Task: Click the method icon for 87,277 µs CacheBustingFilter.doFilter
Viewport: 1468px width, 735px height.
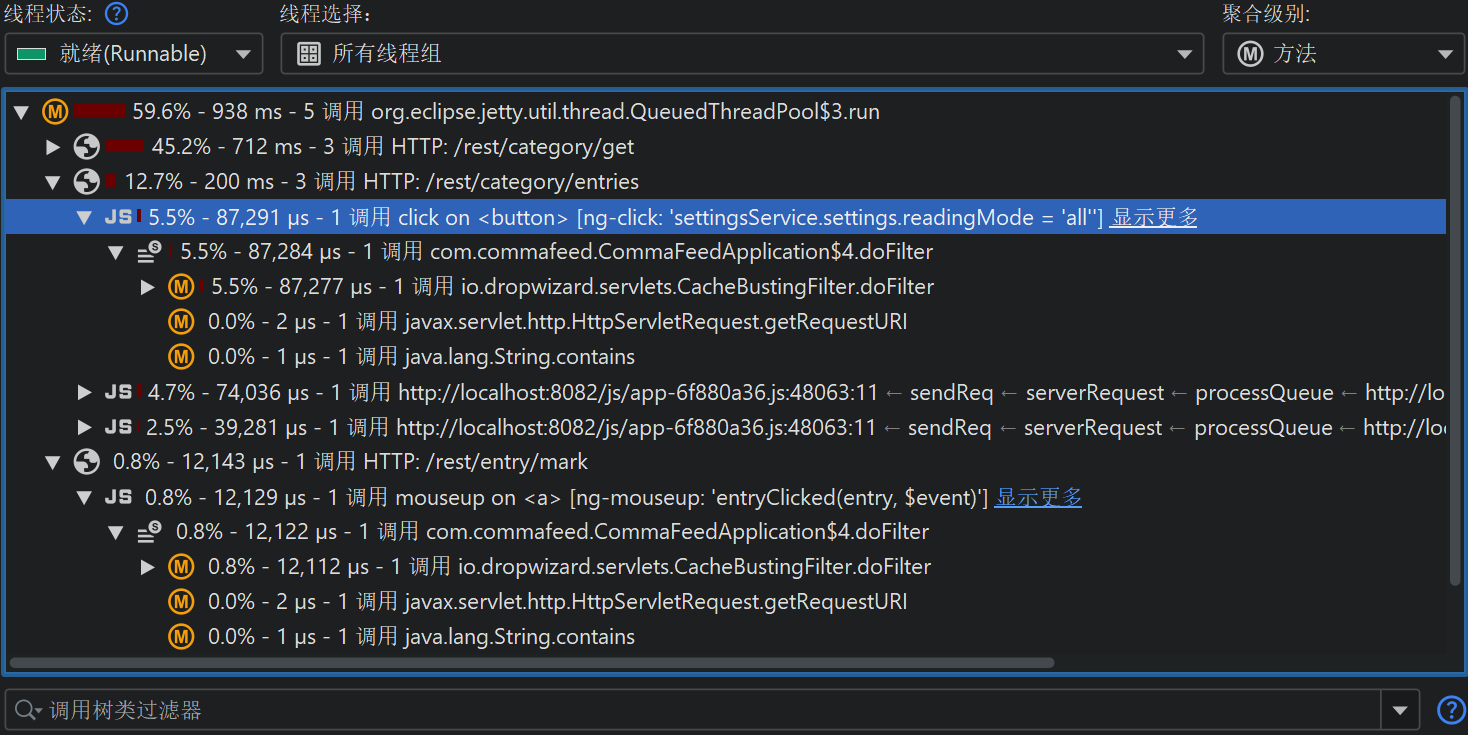Action: click(x=181, y=287)
